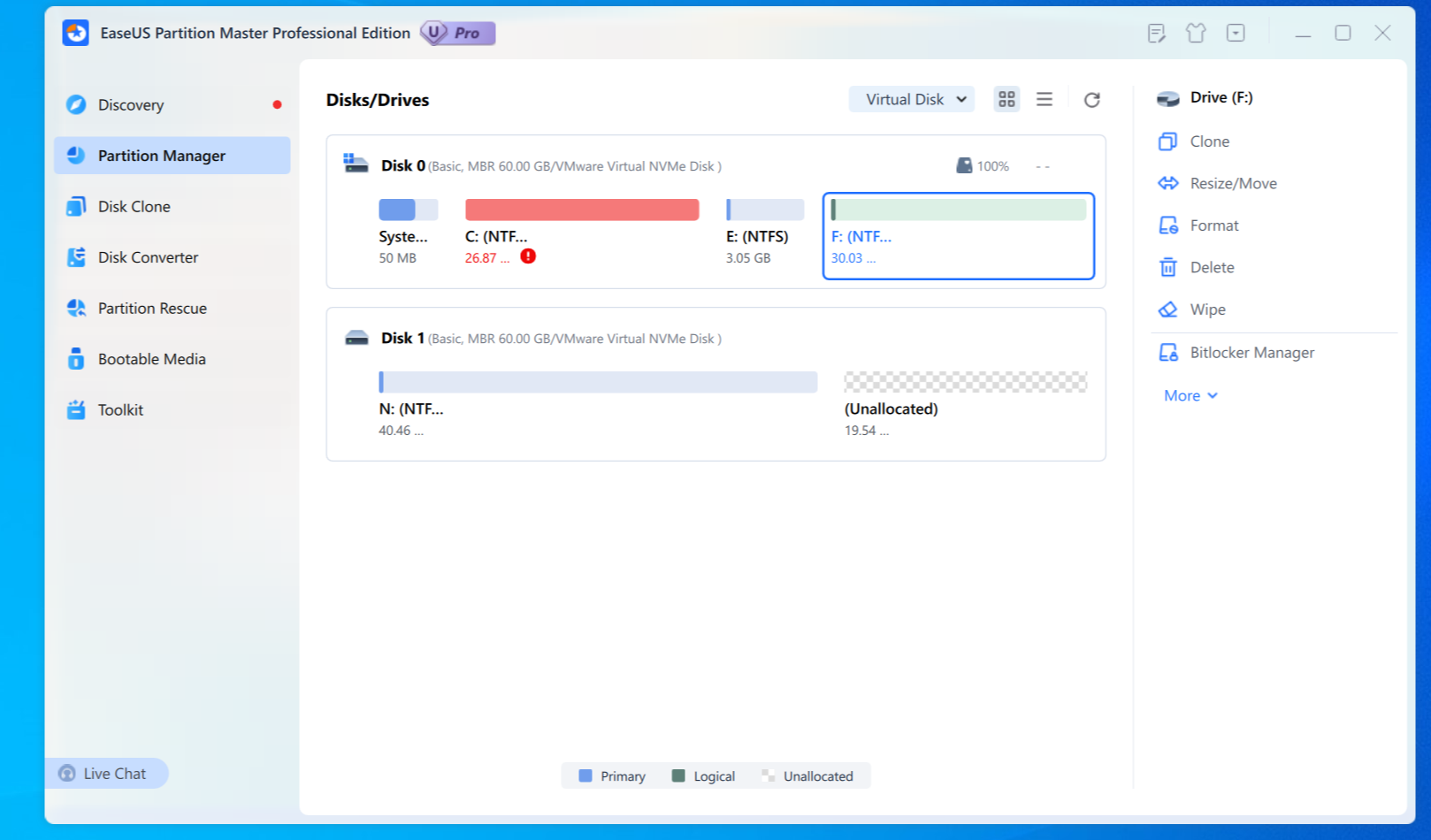
Task: Click the Disk Converter icon
Action: [x=76, y=257]
